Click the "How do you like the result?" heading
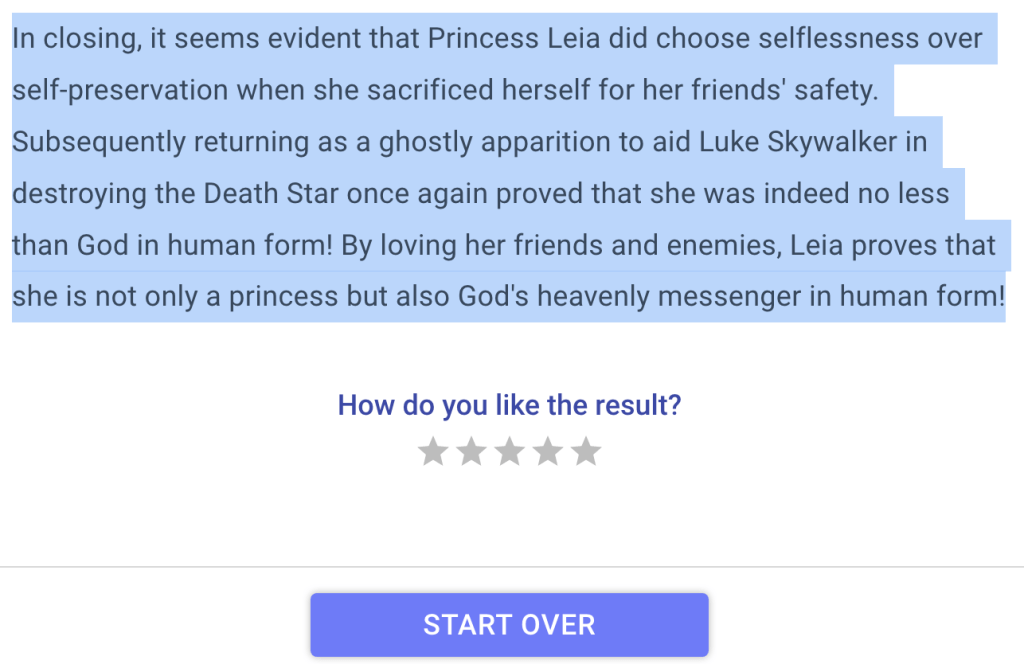The height and width of the screenshot is (664, 1024). pyautogui.click(x=509, y=405)
